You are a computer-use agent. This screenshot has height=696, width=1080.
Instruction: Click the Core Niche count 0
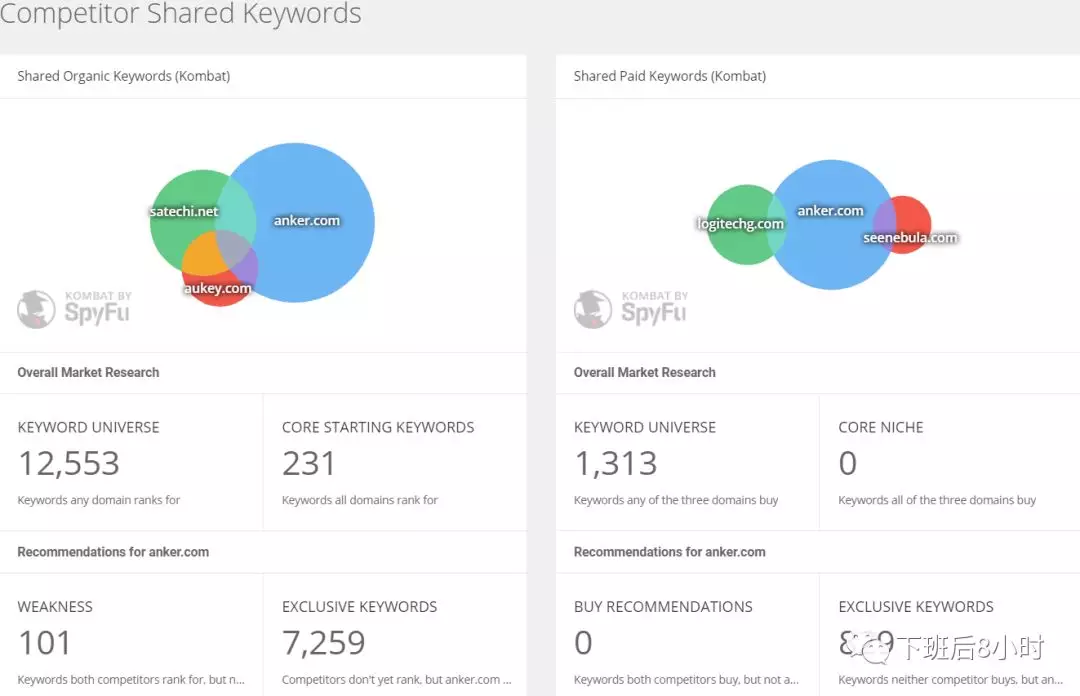(x=847, y=463)
